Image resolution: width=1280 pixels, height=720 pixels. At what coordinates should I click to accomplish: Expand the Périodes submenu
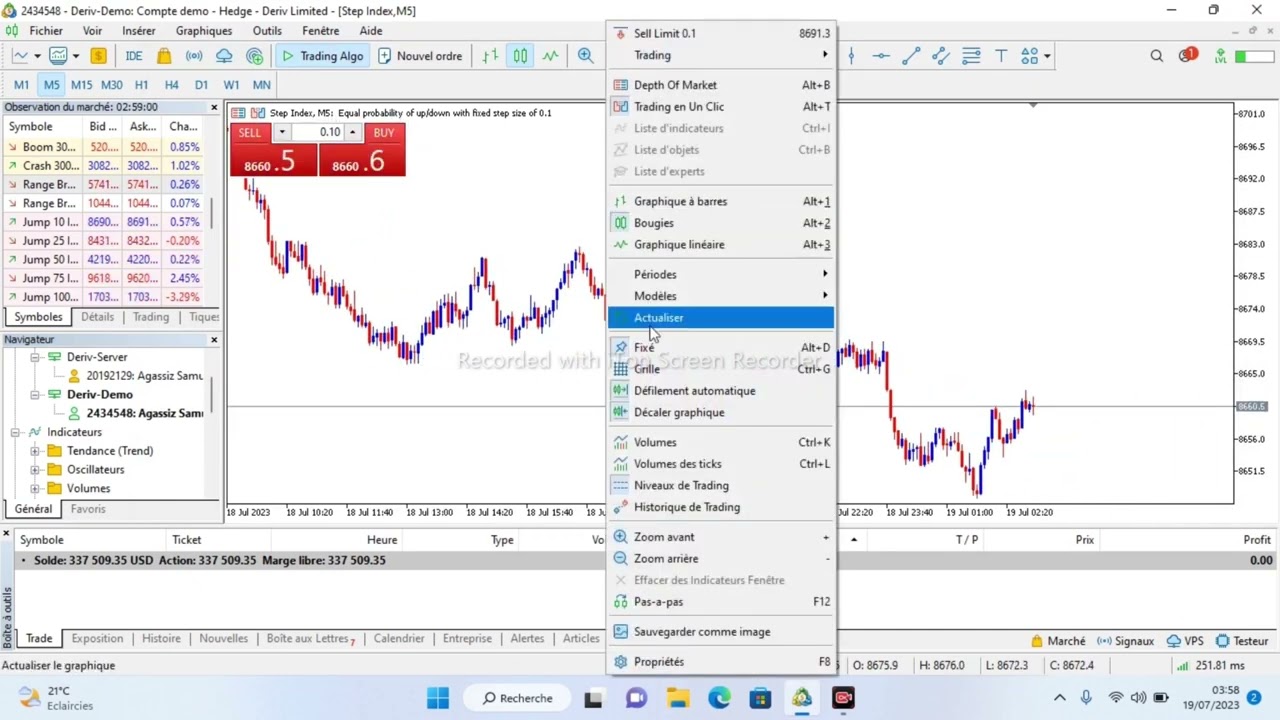pyautogui.click(x=720, y=274)
